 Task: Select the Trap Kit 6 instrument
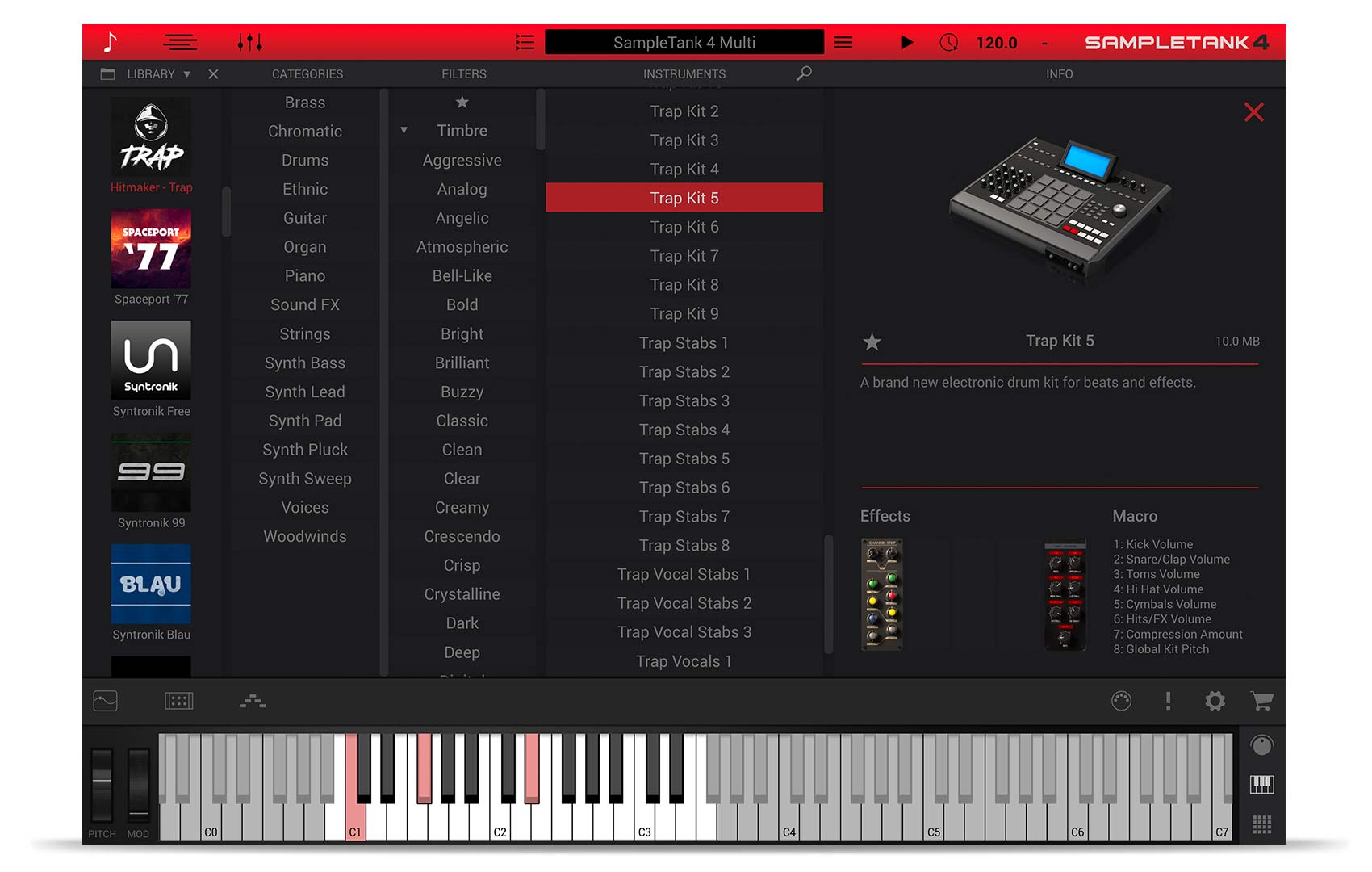(x=684, y=227)
